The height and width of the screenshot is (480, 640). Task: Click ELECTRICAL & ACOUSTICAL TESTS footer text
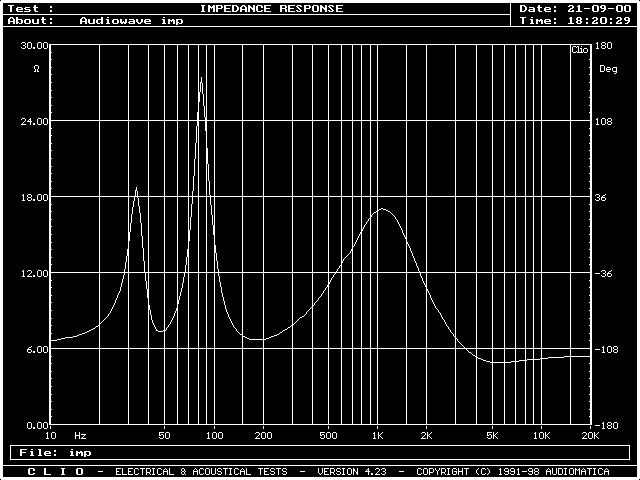(201, 472)
